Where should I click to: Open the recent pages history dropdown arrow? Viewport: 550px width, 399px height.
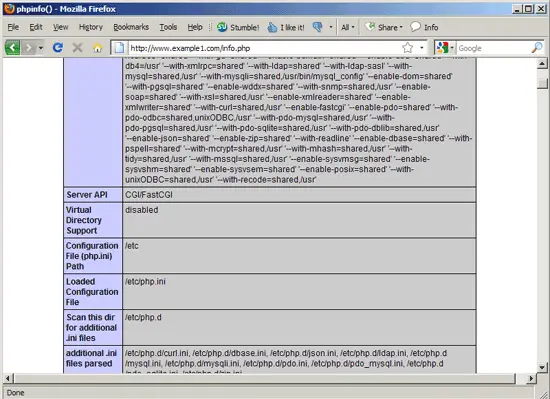coord(41,48)
